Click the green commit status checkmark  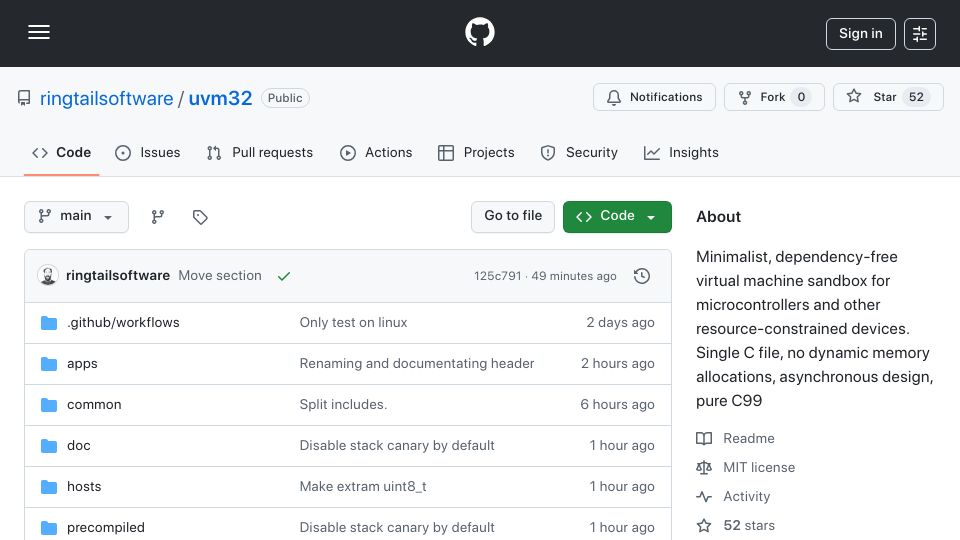pos(283,276)
